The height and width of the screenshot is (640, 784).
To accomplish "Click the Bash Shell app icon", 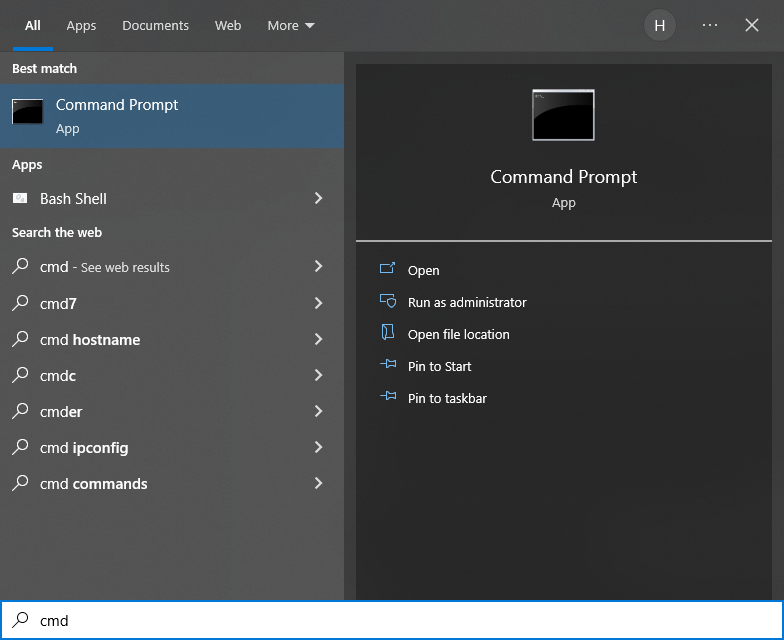I will coord(20,199).
